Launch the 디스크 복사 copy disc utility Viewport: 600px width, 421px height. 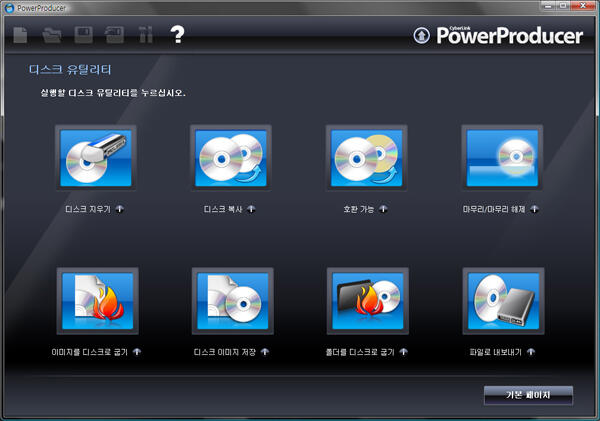(231, 158)
